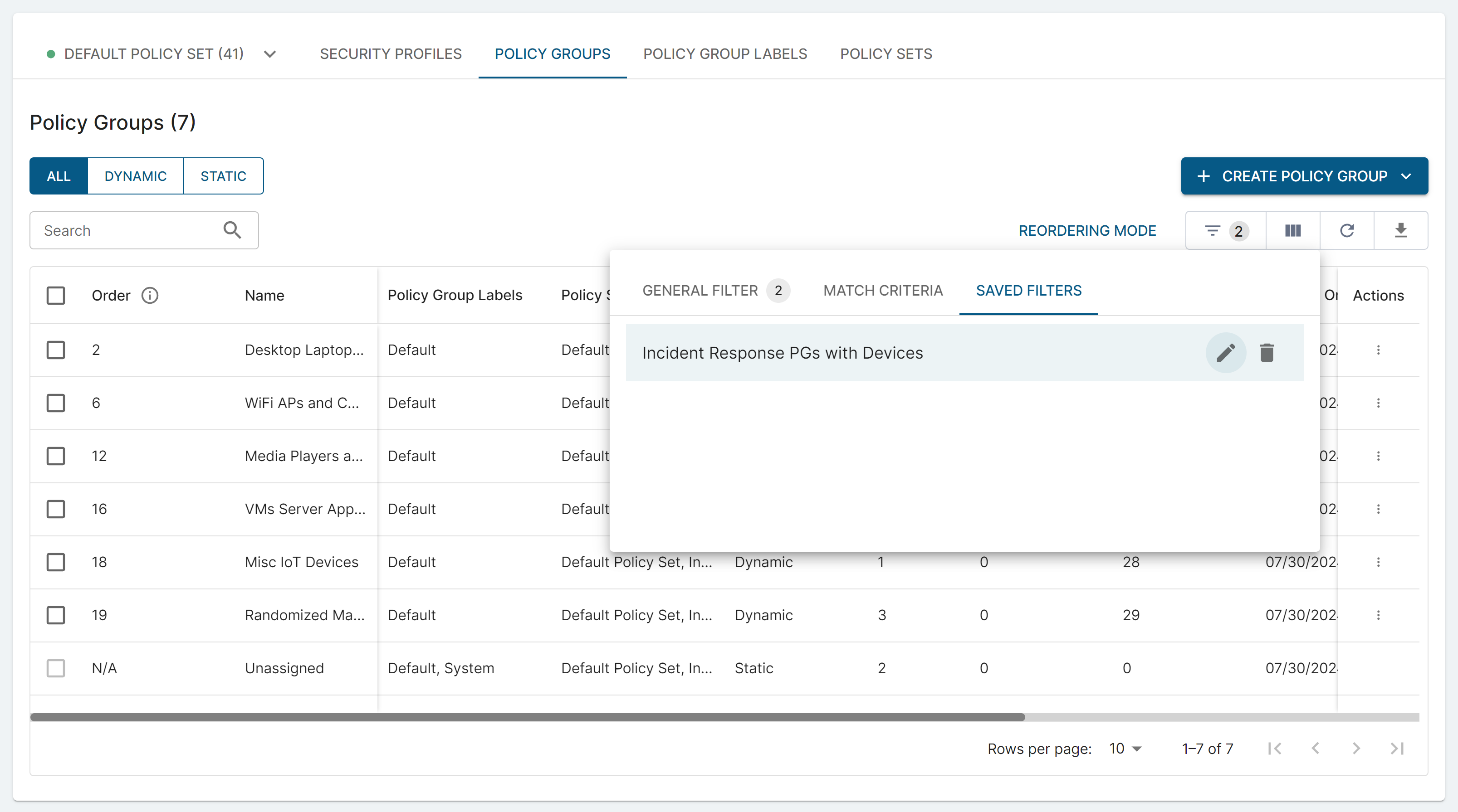The height and width of the screenshot is (812, 1458).
Task: Open actions menu for Misc IoT Devices
Action: 1378,562
